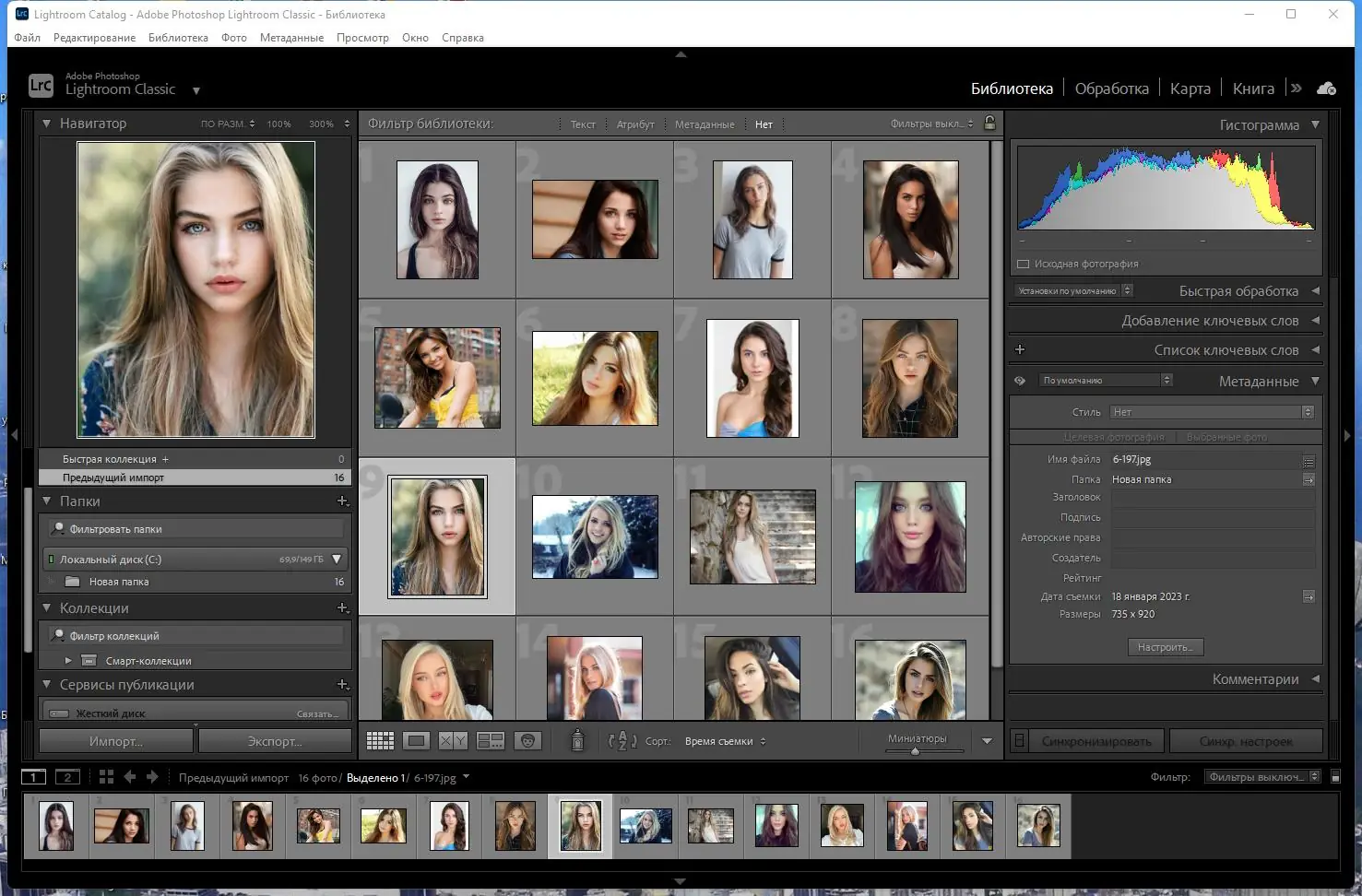Click the Синхронизировать button
This screenshot has height=896, width=1362.
click(x=1097, y=741)
